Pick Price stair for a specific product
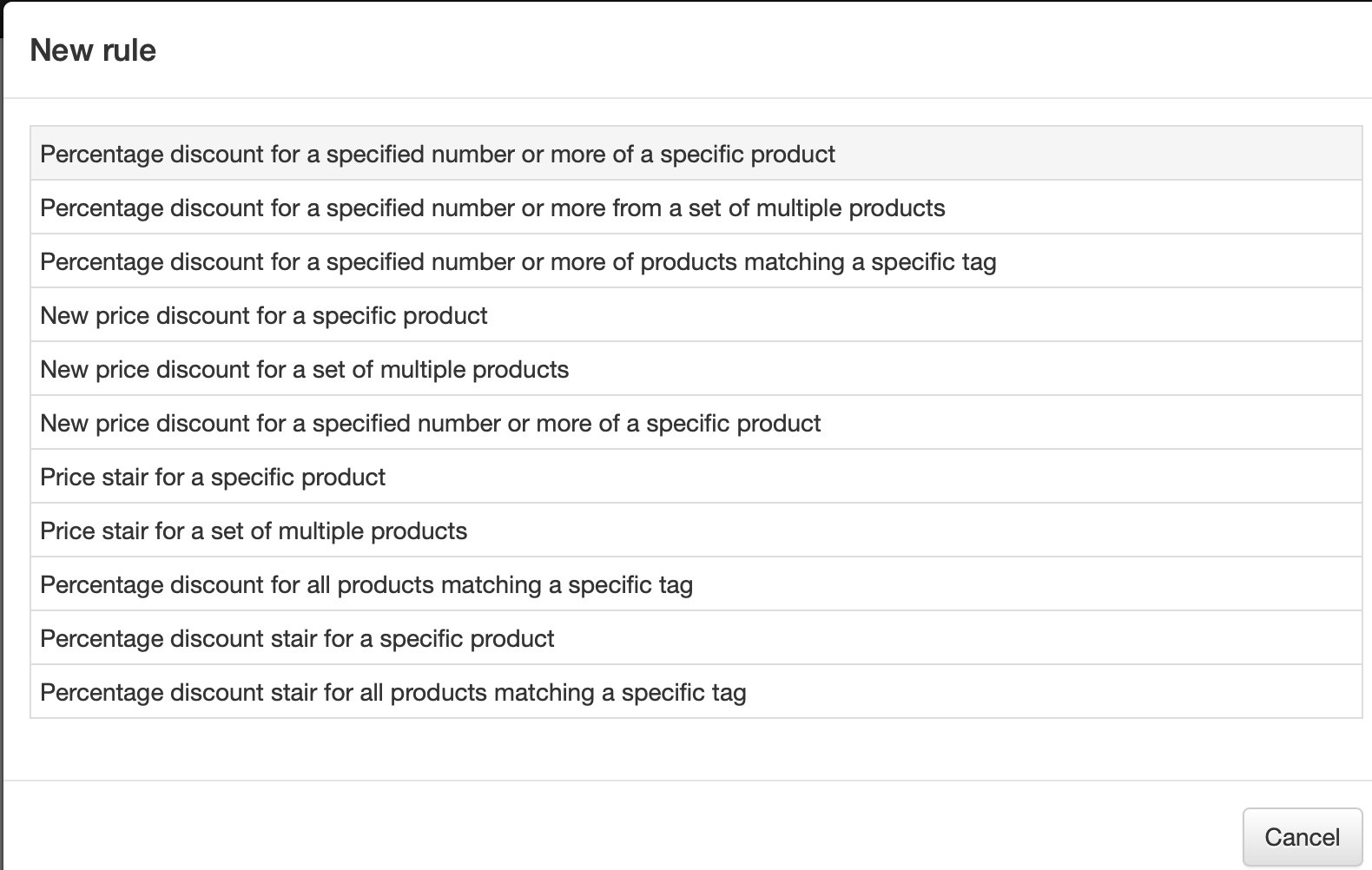Screen dimensions: 1372x870 click(x=213, y=478)
